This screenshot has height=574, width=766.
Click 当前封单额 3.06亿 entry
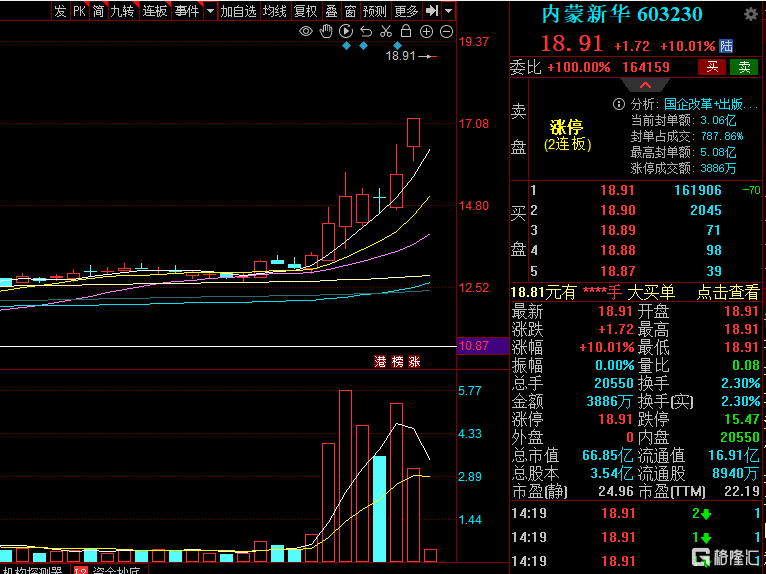pos(683,120)
